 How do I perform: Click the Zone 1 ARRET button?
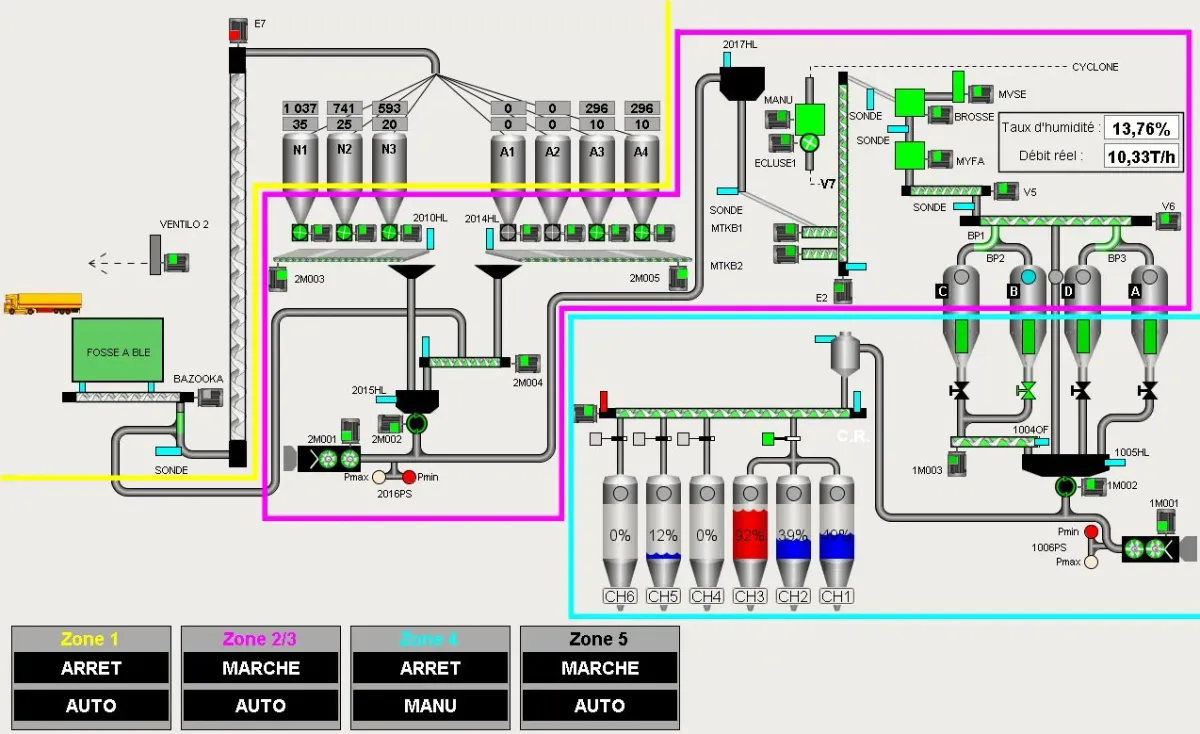tap(91, 668)
